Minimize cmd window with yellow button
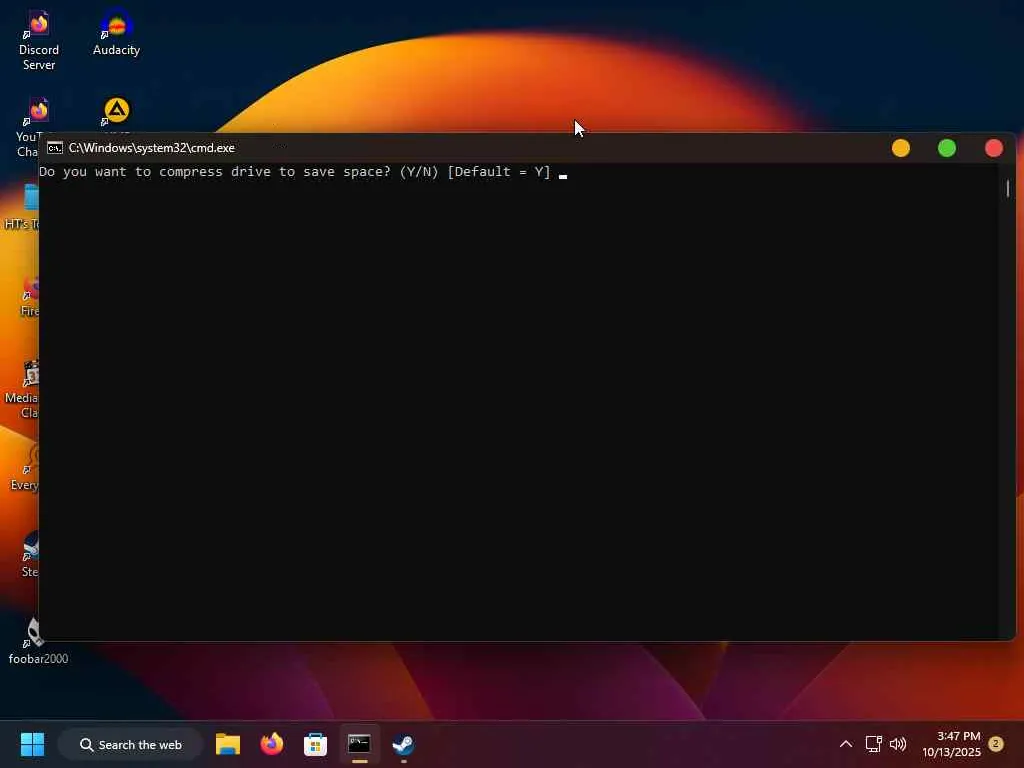This screenshot has height=768, width=1024. (901, 148)
